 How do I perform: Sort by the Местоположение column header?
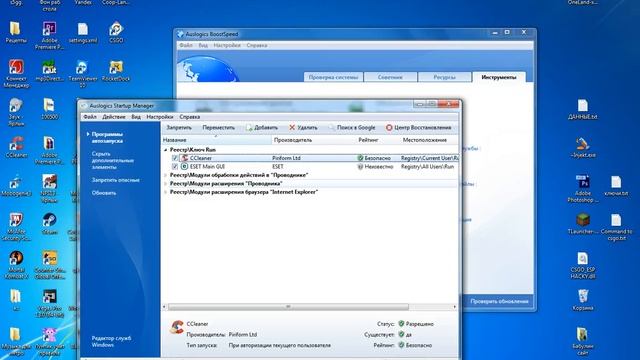coord(429,140)
